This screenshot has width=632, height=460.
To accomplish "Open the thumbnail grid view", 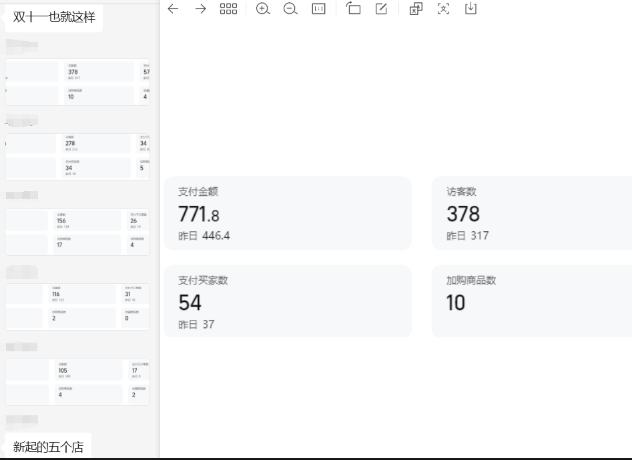I will click(228, 9).
